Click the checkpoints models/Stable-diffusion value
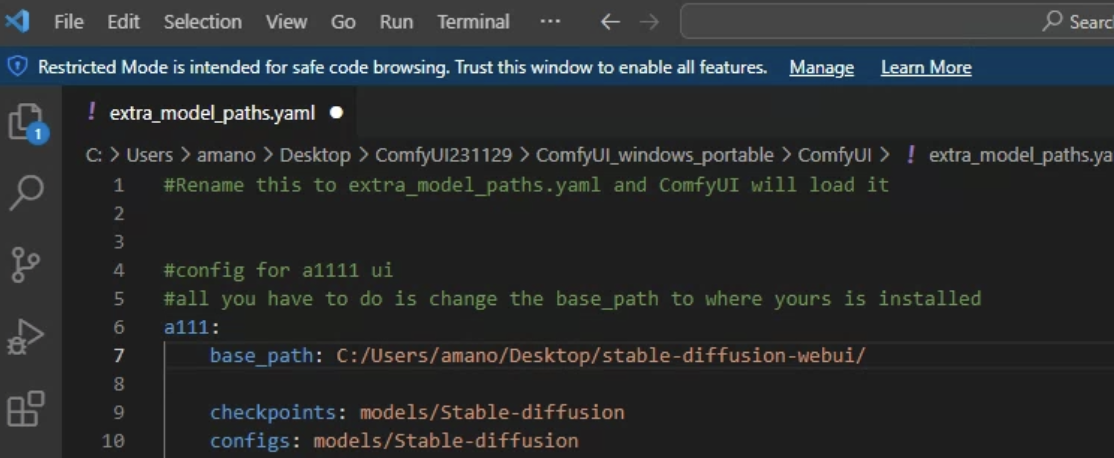This screenshot has width=1114, height=458. pyautogui.click(x=492, y=413)
